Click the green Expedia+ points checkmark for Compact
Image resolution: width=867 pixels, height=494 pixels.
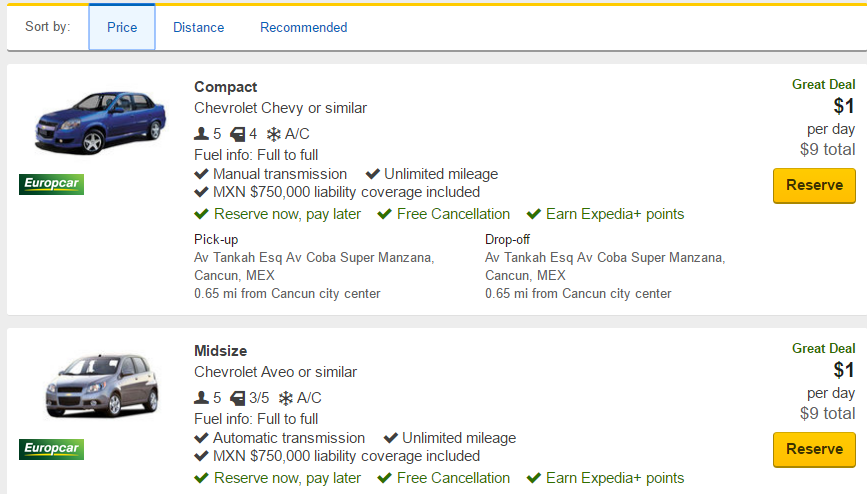[x=534, y=214]
